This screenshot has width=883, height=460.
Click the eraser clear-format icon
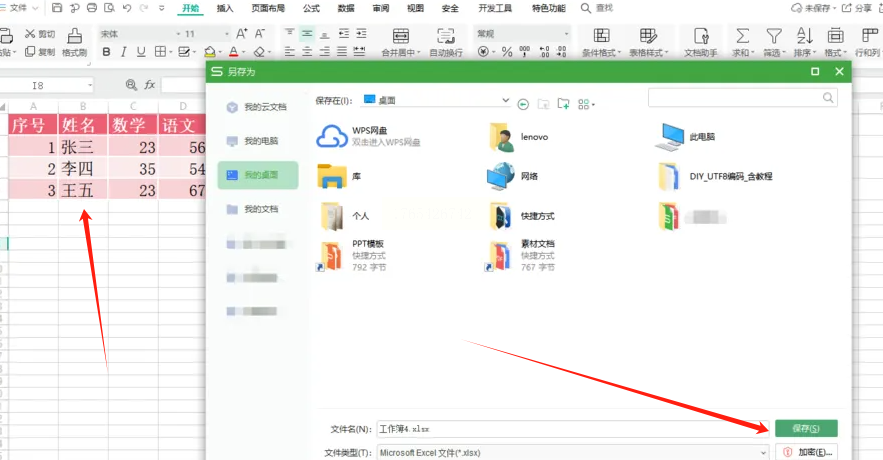(x=259, y=52)
